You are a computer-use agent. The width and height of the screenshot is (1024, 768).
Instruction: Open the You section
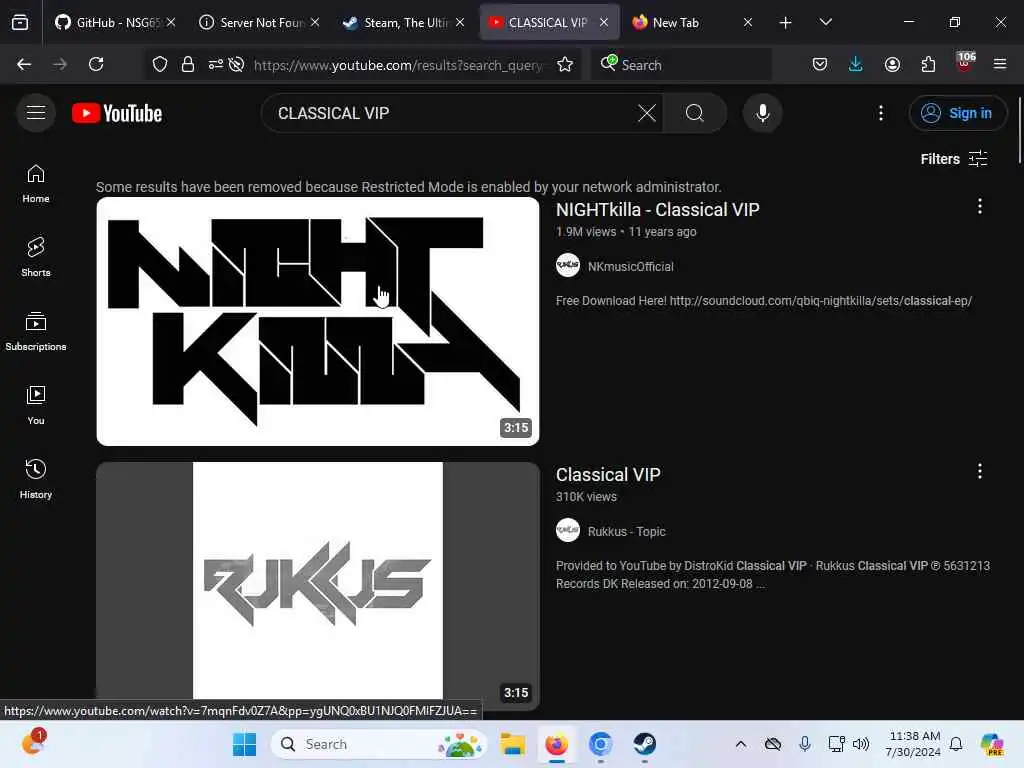coord(36,406)
